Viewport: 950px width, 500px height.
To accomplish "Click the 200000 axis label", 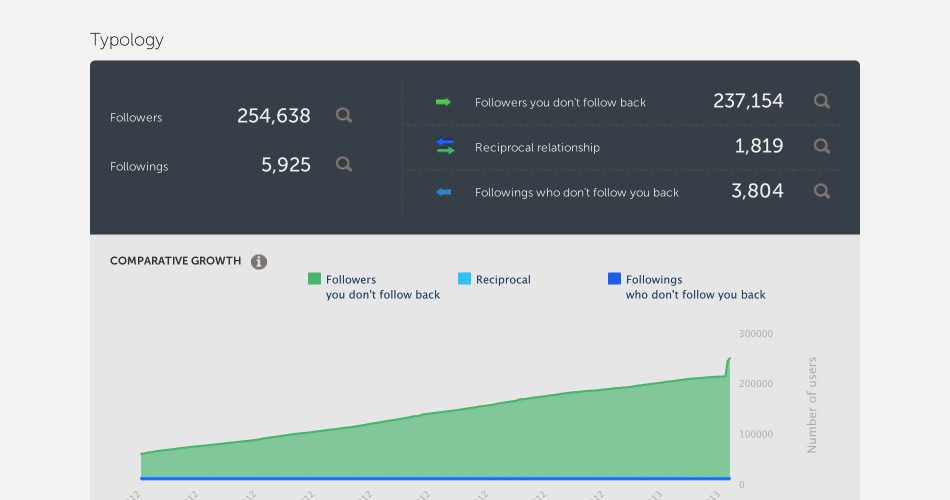I will 756,384.
